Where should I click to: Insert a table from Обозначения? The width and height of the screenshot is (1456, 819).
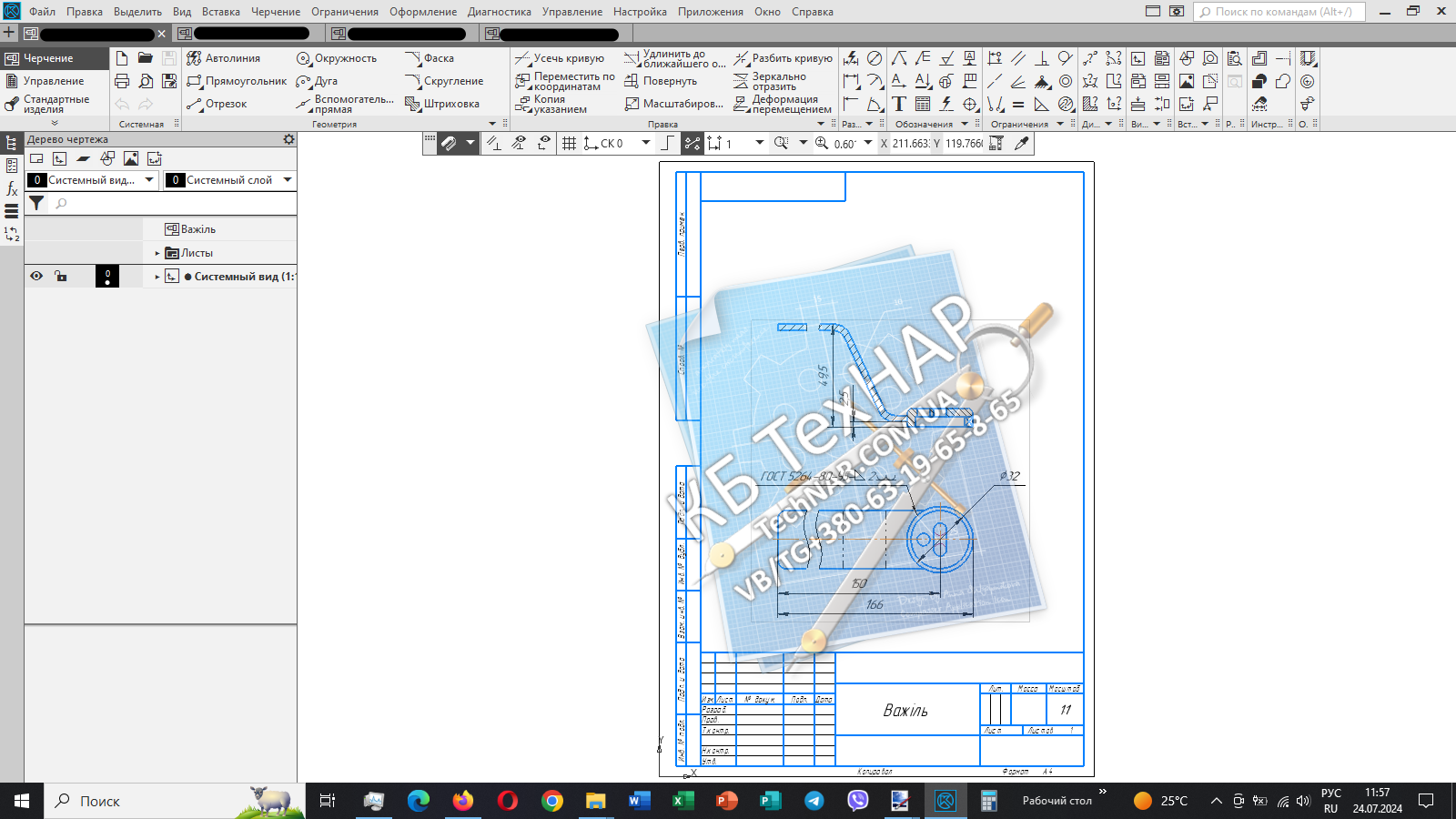(923, 104)
